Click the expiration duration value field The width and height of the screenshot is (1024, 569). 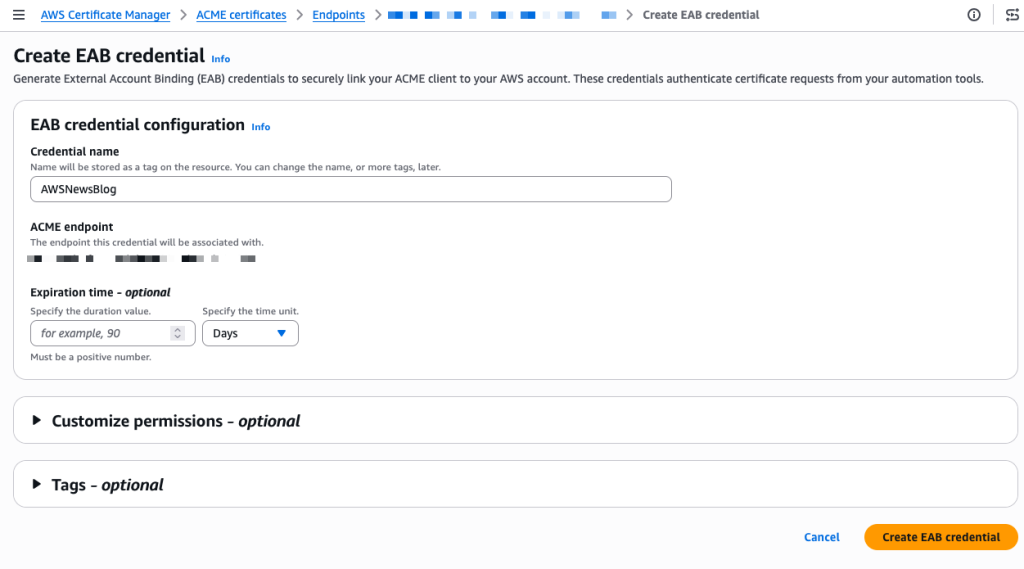112,333
